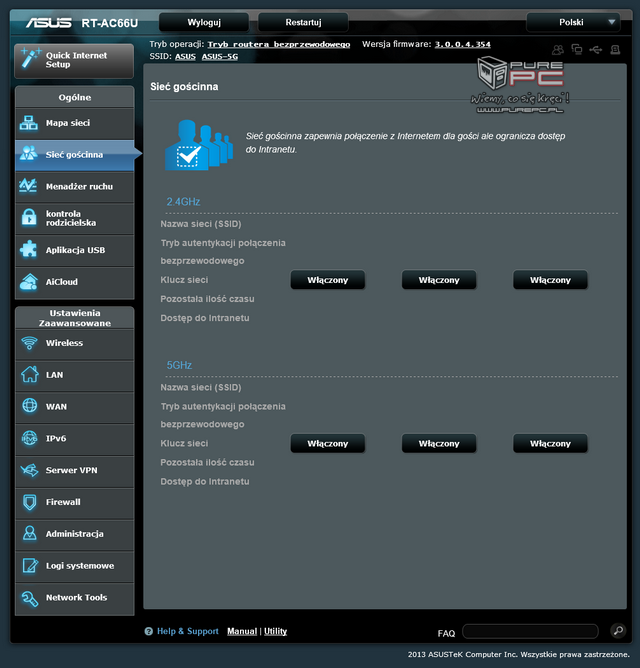Image resolution: width=640 pixels, height=668 pixels.
Task: Open Tryb routera bezprzewodowego link
Action: pos(279,44)
